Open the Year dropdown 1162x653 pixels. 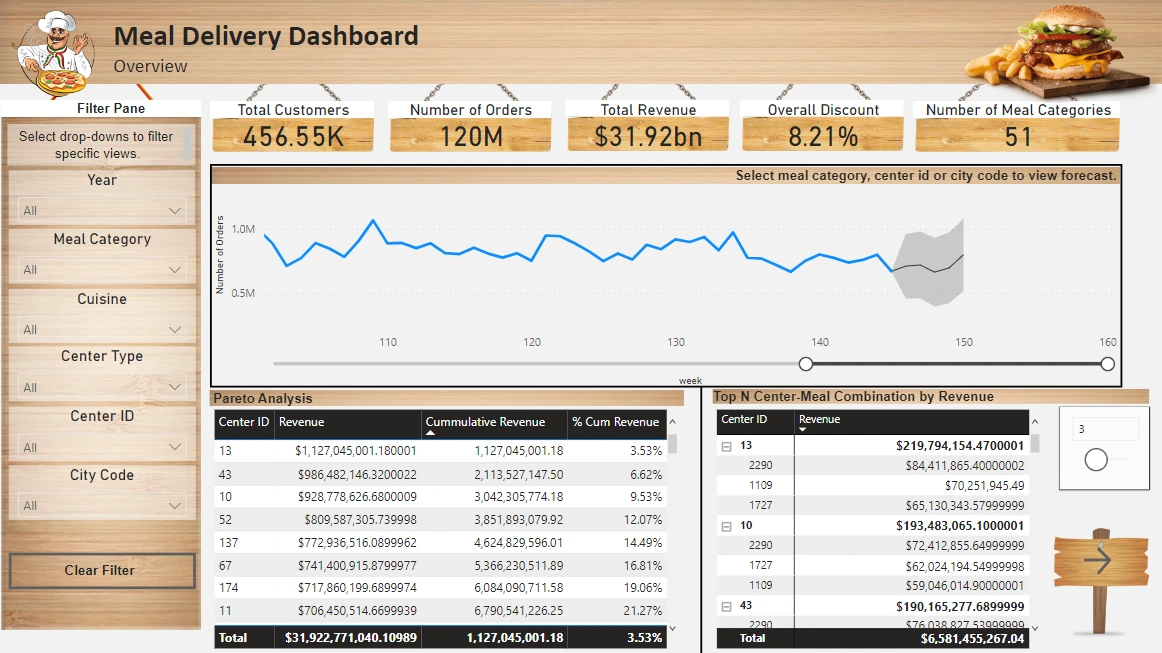(102, 211)
